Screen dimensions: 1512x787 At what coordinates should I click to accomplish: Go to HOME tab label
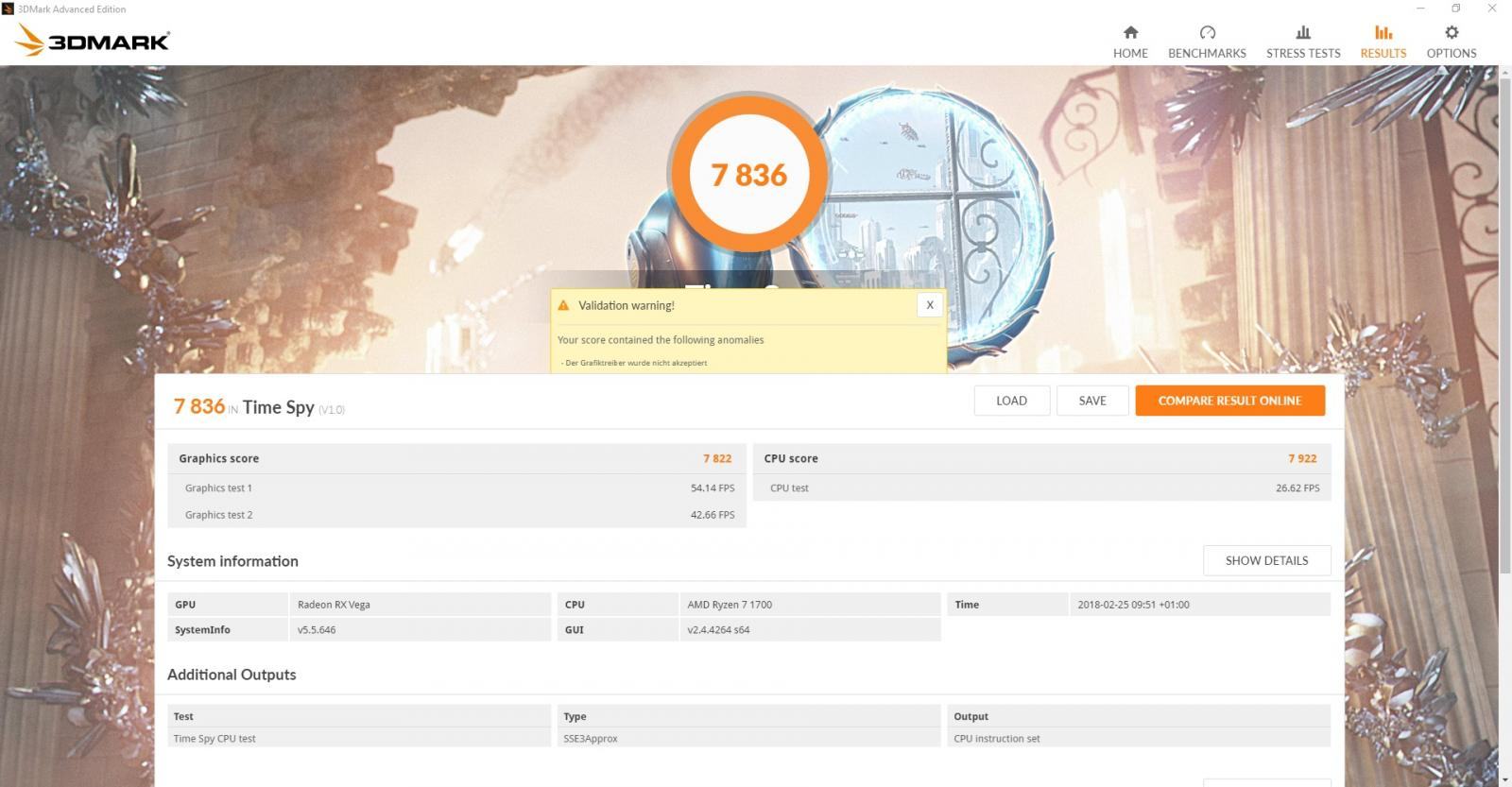(1130, 53)
